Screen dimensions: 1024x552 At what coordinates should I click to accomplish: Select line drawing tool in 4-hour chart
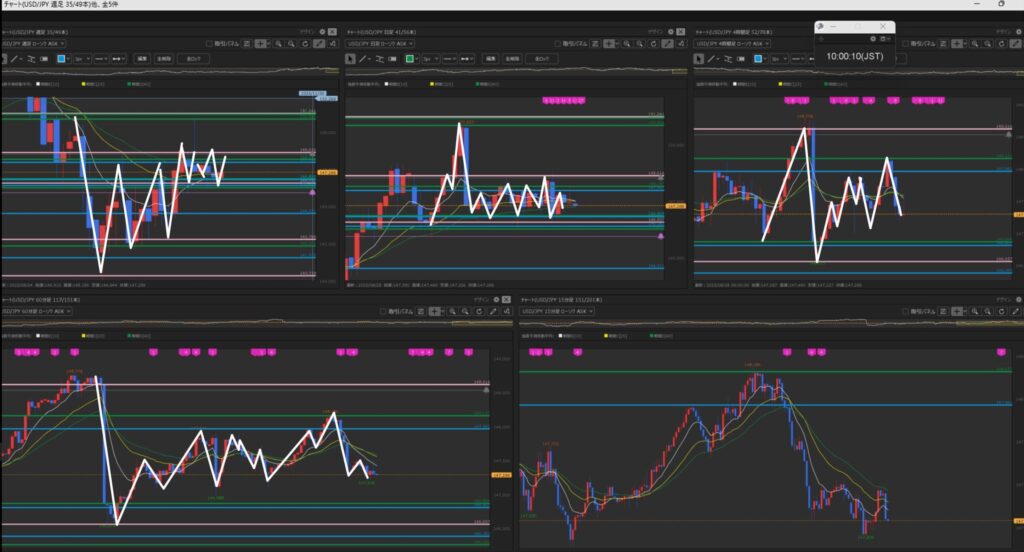(x=711, y=59)
